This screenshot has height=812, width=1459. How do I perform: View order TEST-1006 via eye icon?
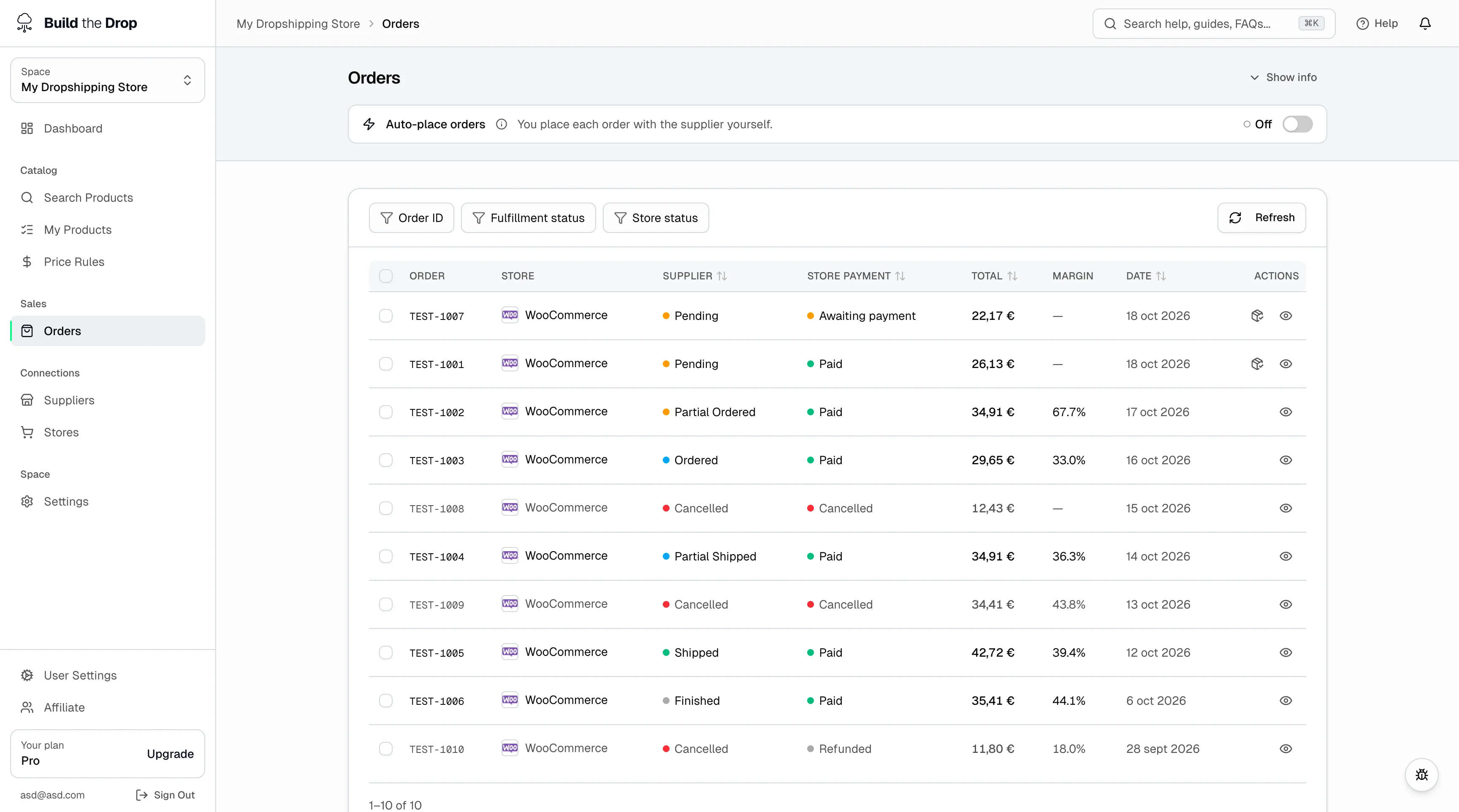pos(1285,701)
